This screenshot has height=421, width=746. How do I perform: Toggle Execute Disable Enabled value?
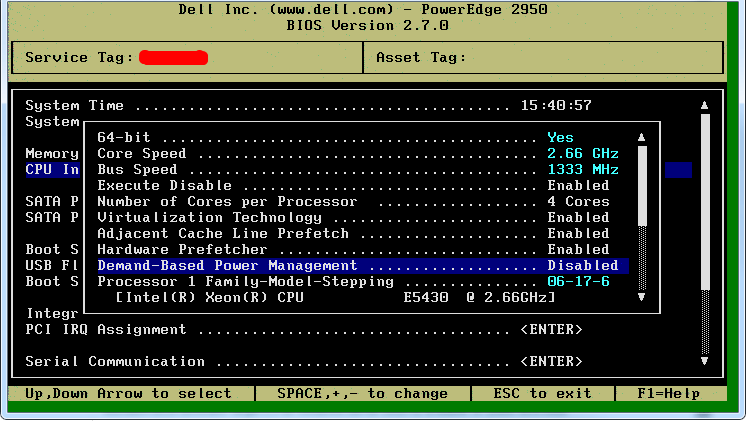pyautogui.click(x=578, y=186)
